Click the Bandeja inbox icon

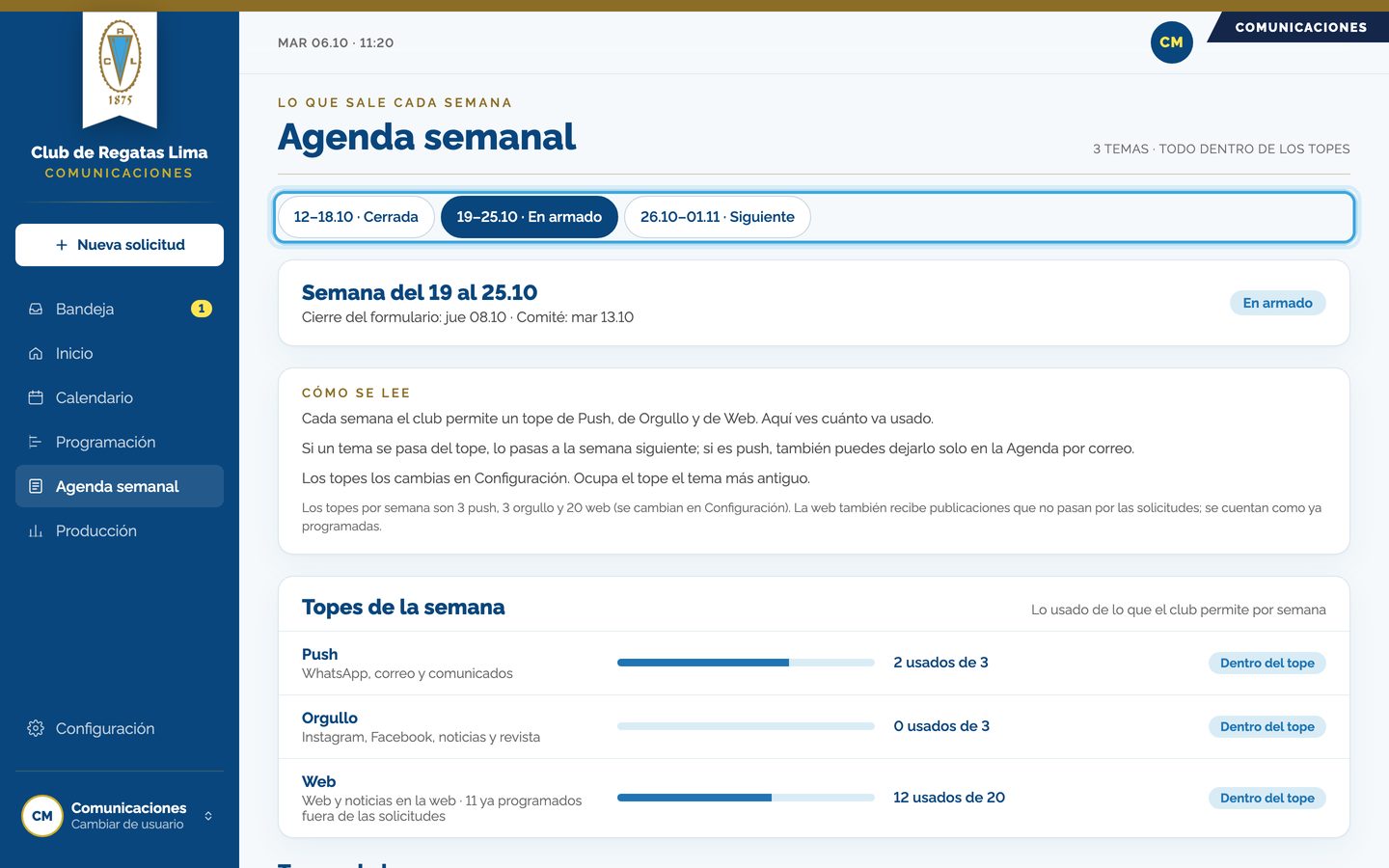[36, 309]
